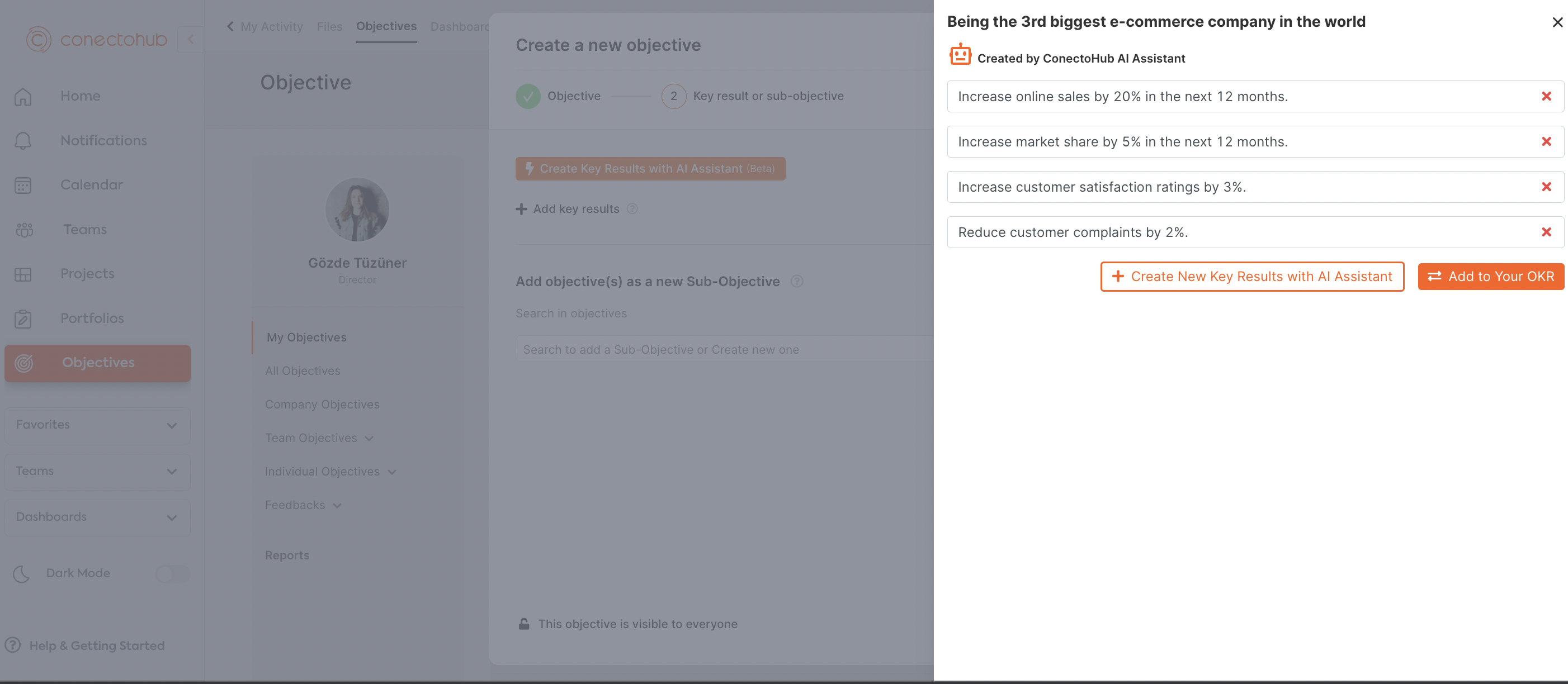Click Add key results link
The height and width of the screenshot is (684, 1568).
tap(576, 209)
